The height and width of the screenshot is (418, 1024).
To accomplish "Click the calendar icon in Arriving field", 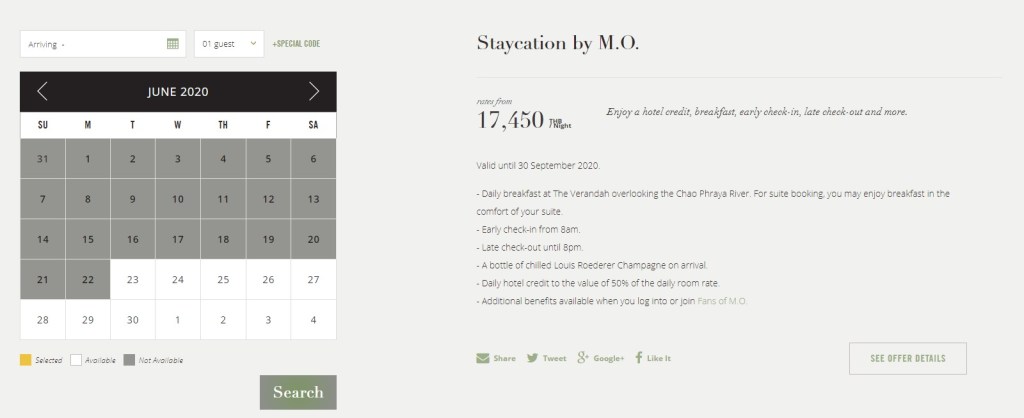I will coord(172,44).
